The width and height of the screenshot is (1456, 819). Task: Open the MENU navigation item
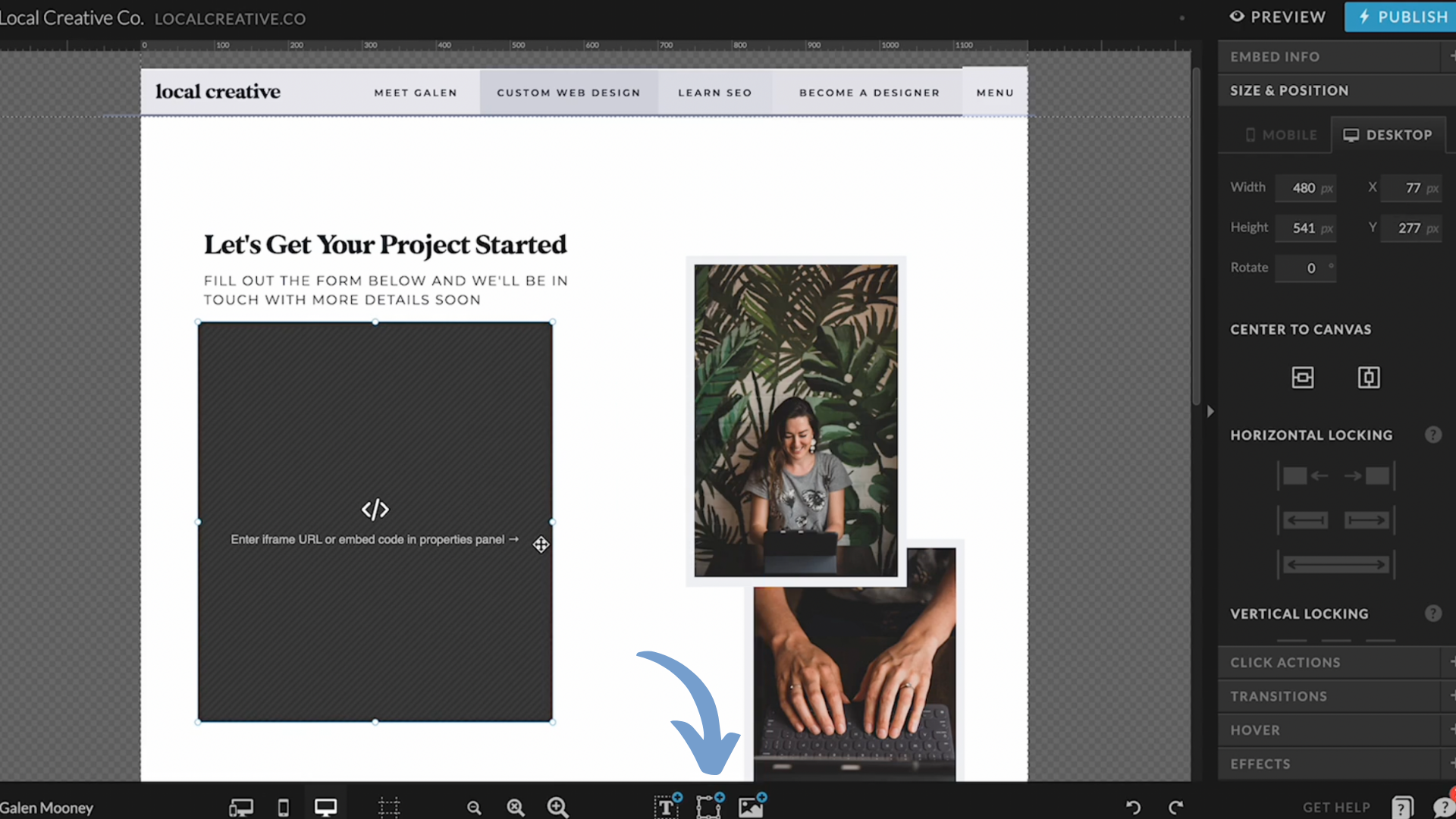[x=995, y=92]
